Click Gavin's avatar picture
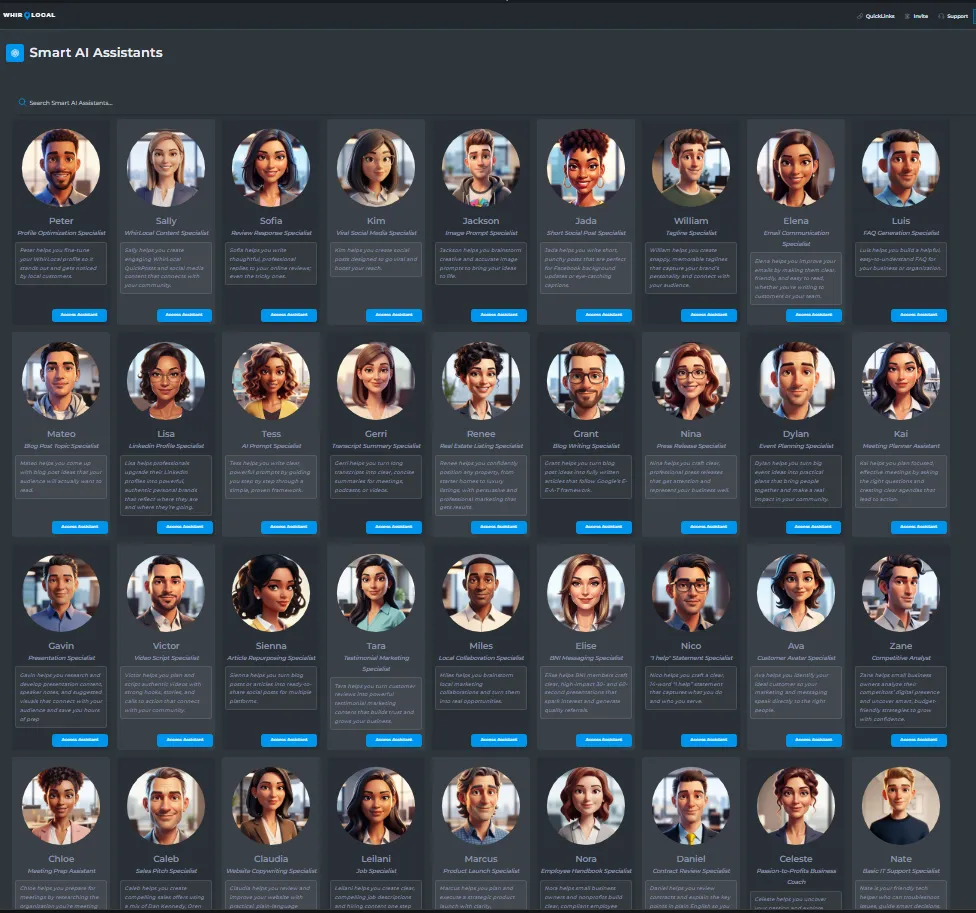The width and height of the screenshot is (976, 913). click(61, 593)
